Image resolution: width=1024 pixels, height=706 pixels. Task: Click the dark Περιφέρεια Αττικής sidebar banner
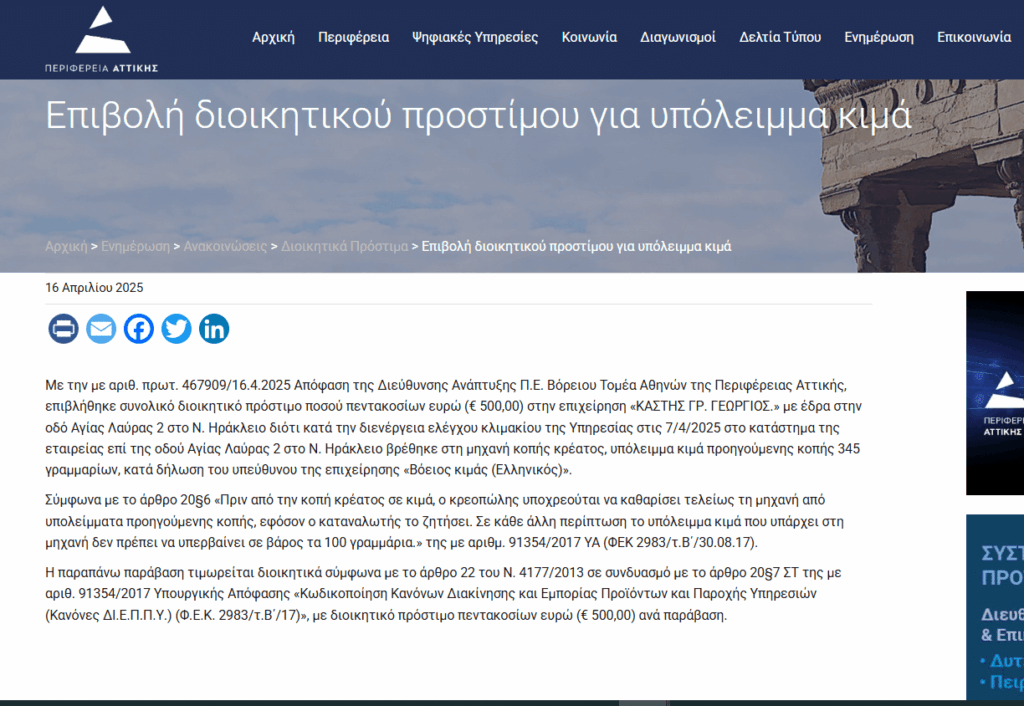pos(995,393)
